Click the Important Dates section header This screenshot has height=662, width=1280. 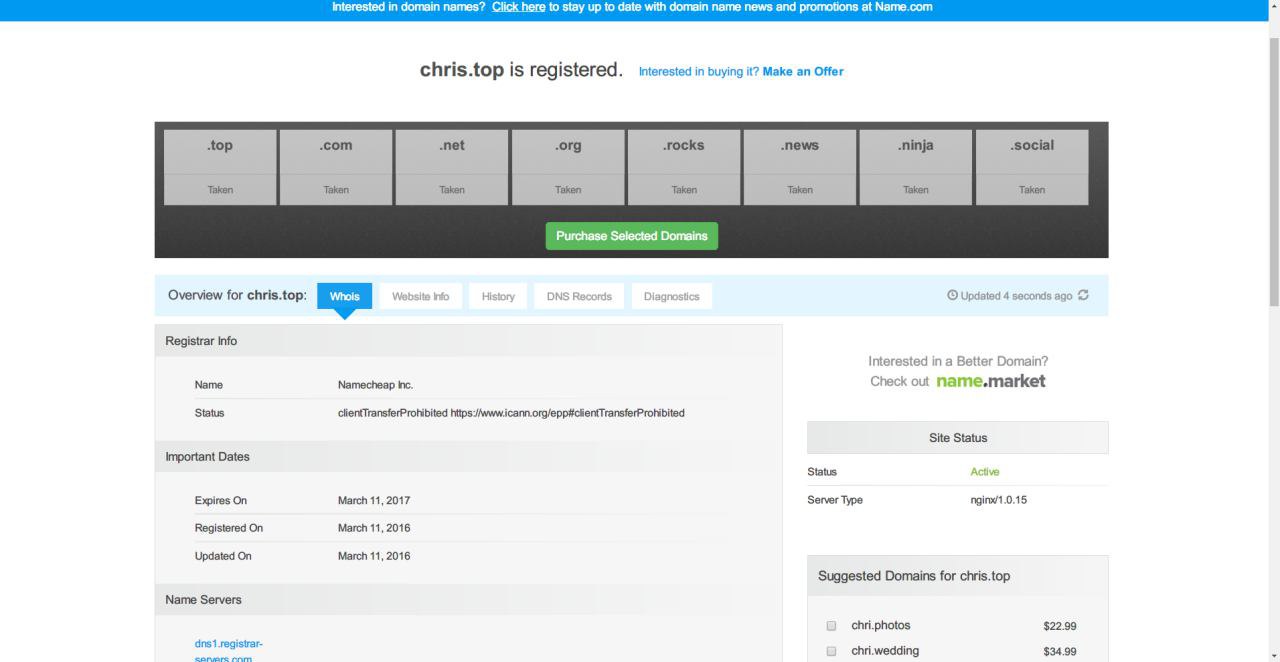468,457
